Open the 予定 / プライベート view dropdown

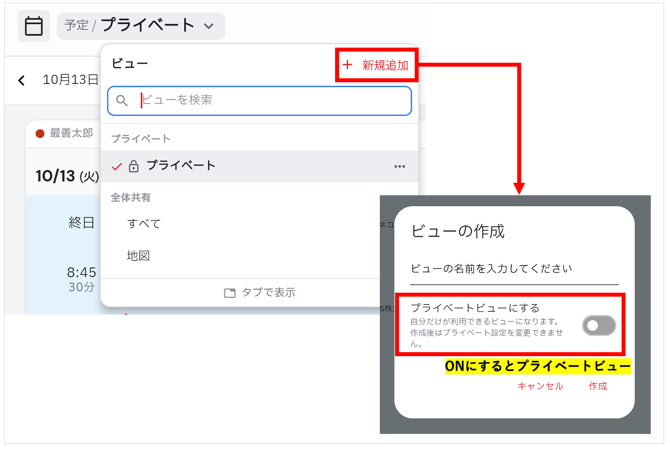(141, 26)
